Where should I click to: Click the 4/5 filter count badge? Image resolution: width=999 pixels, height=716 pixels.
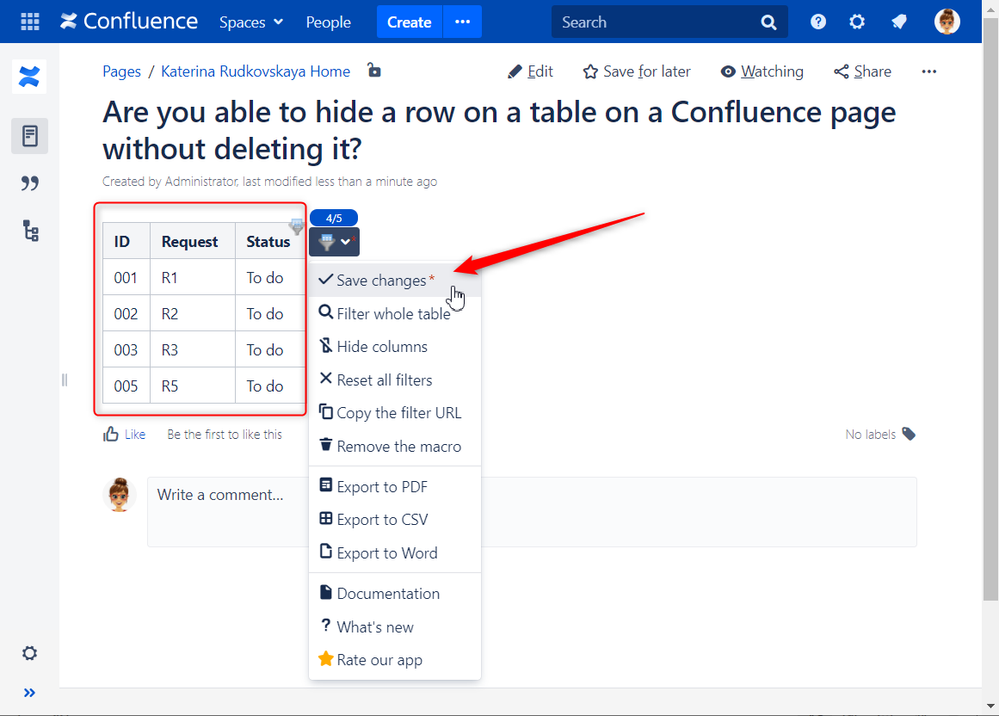pyautogui.click(x=334, y=217)
